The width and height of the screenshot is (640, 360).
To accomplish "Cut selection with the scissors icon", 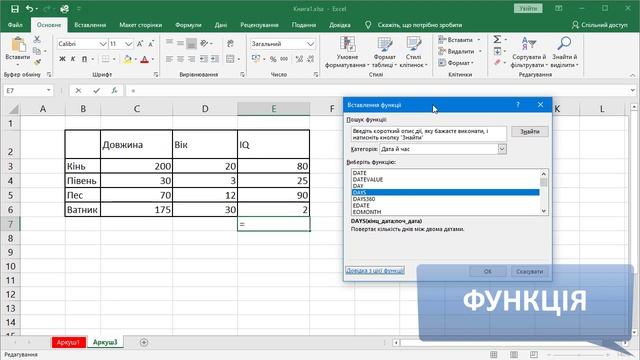I will pos(37,39).
